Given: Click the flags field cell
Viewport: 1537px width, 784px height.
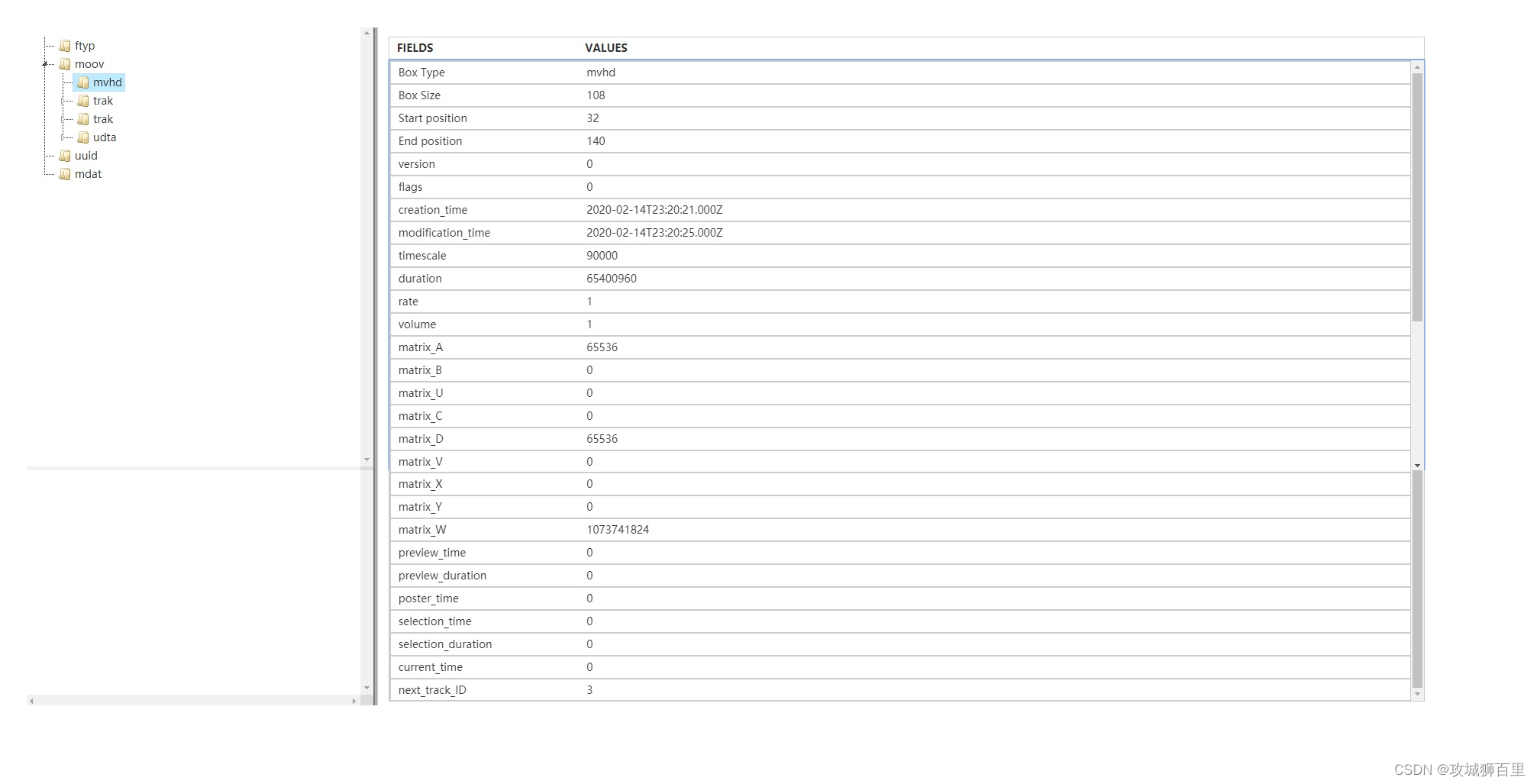Looking at the screenshot, I should [x=410, y=187].
